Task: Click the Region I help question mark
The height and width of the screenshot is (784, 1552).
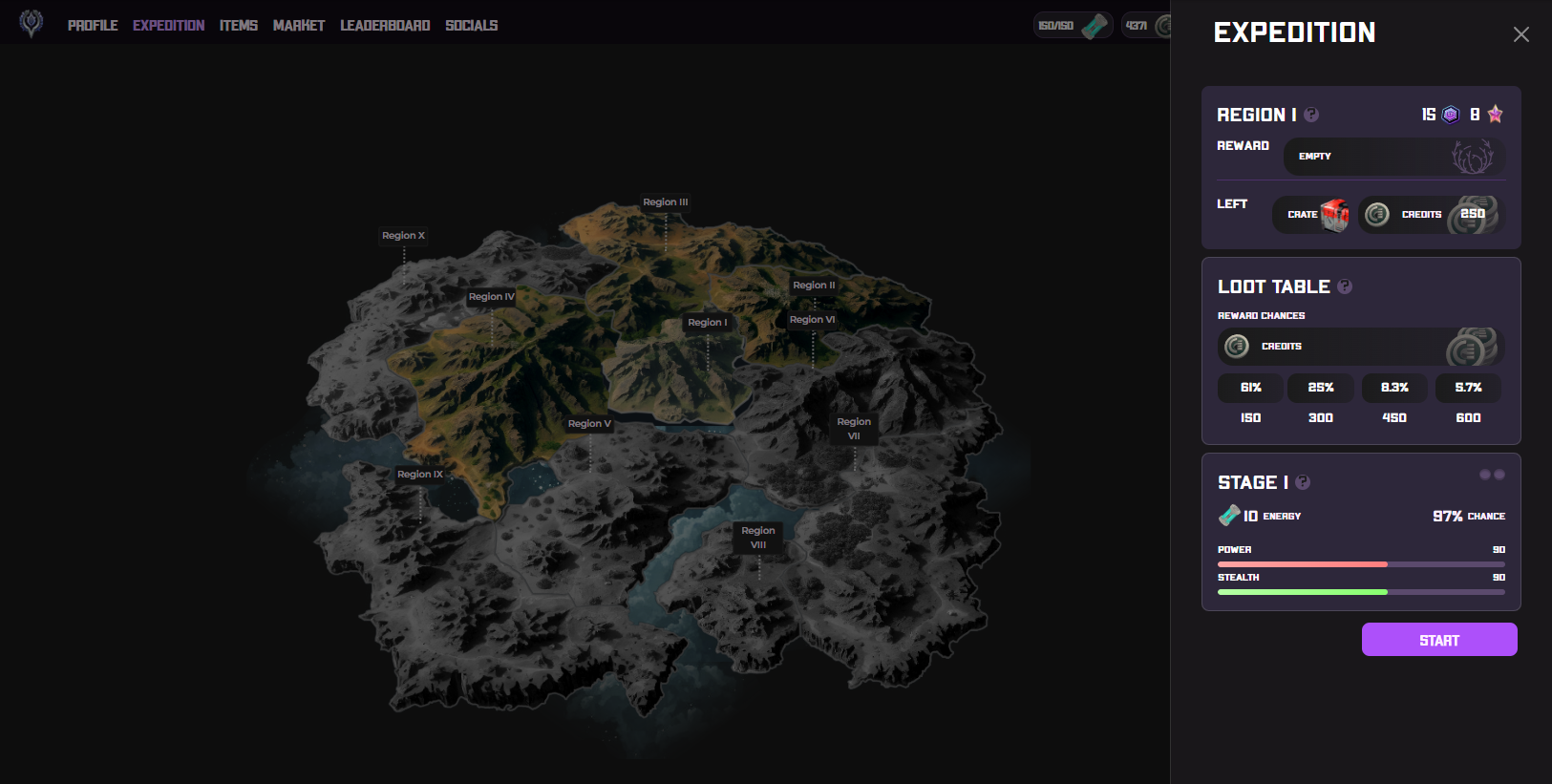Action: [1311, 115]
